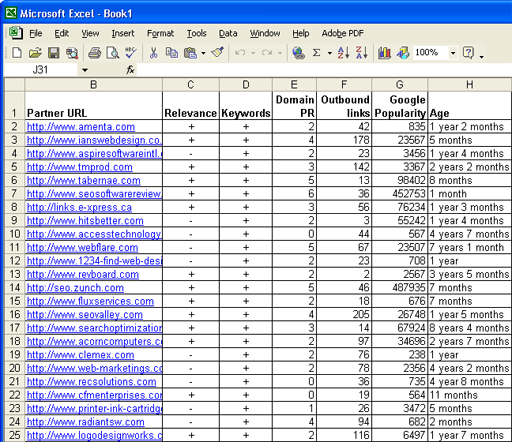Click the Open folder icon
The height and width of the screenshot is (442, 512).
(35, 53)
